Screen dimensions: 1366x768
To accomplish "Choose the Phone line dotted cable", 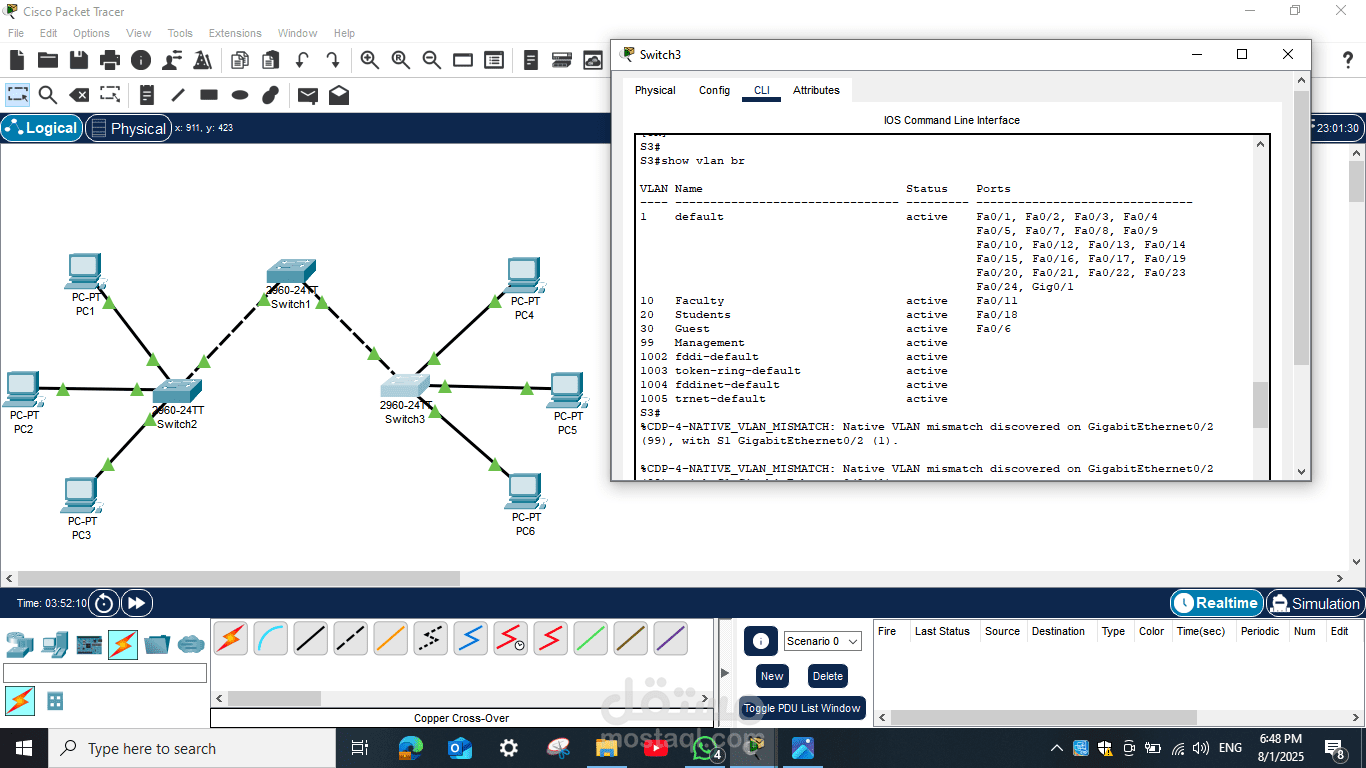I will pyautogui.click(x=431, y=638).
